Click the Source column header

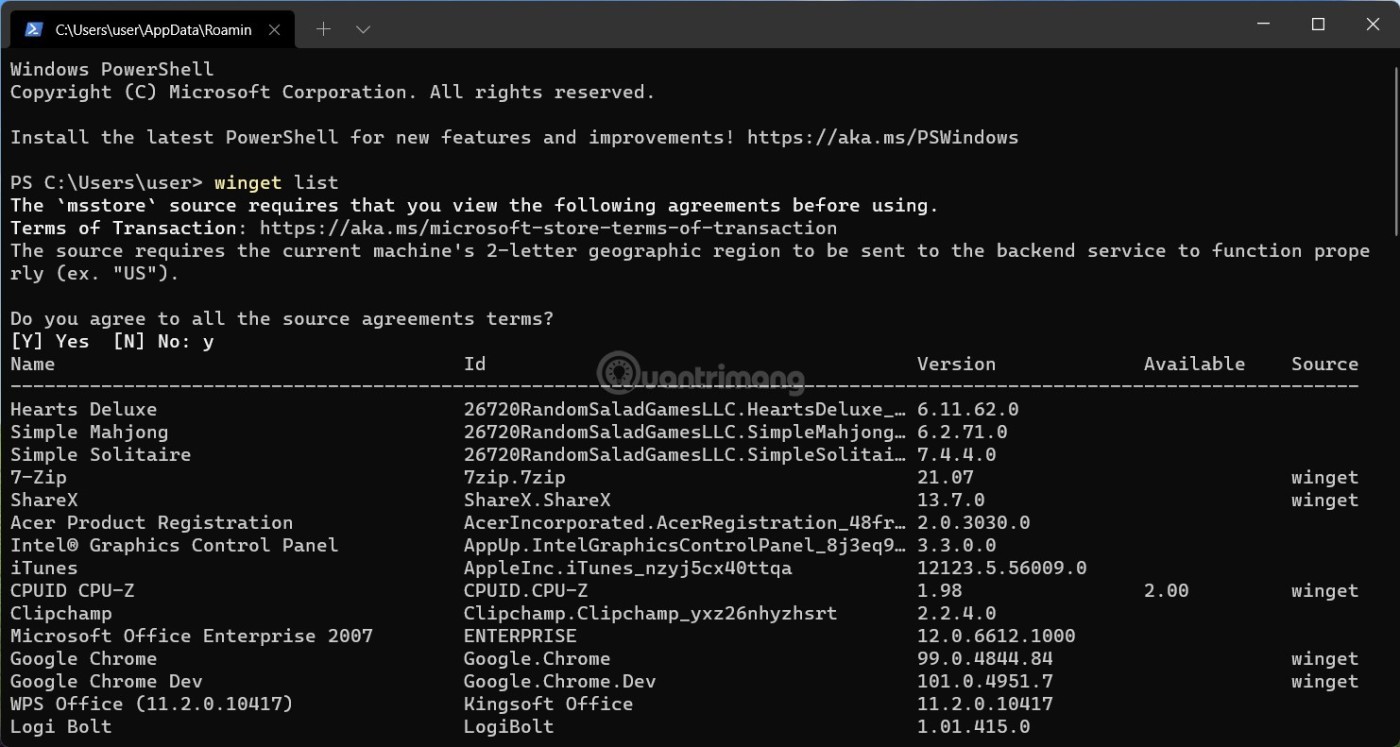point(1324,364)
